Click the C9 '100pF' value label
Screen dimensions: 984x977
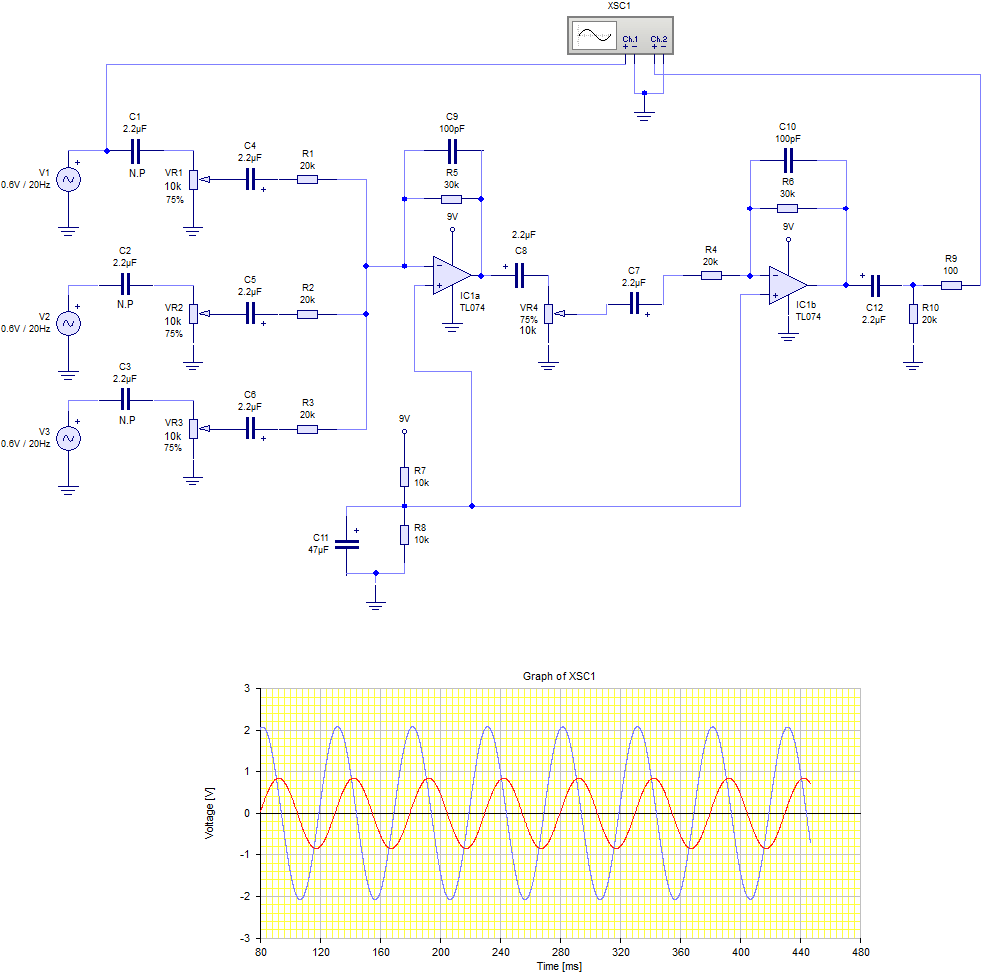click(452, 129)
